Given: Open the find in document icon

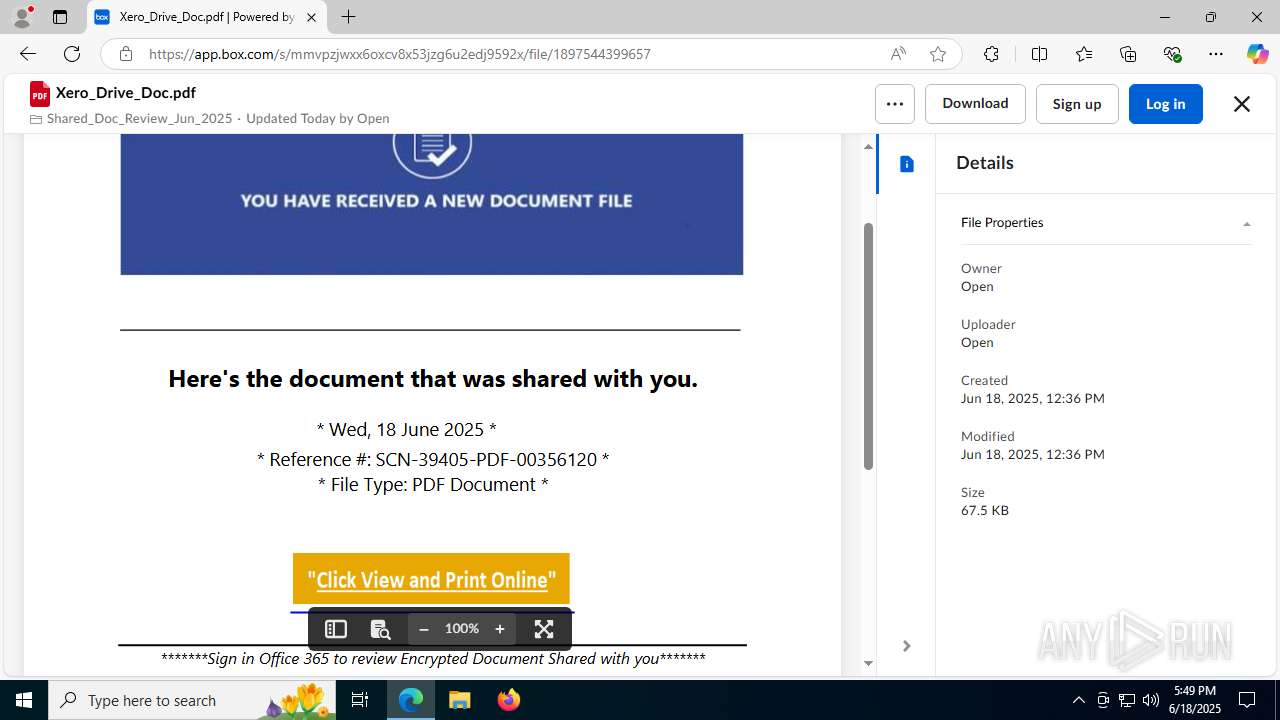Looking at the screenshot, I should click(380, 629).
